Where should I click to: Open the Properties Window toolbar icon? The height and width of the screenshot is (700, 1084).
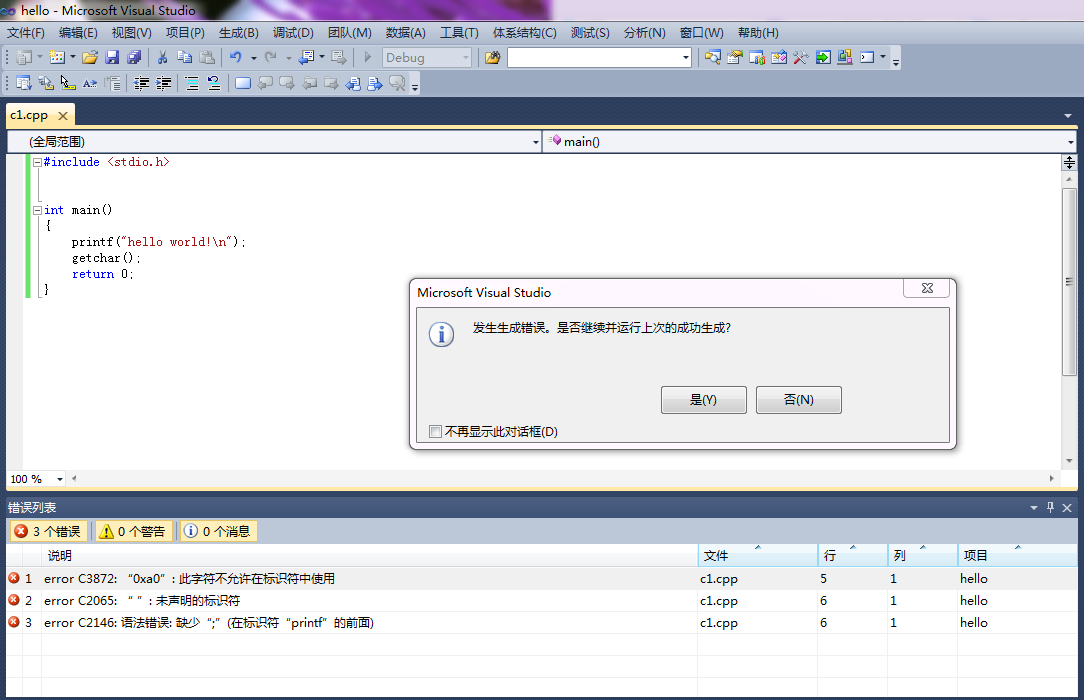tap(735, 57)
